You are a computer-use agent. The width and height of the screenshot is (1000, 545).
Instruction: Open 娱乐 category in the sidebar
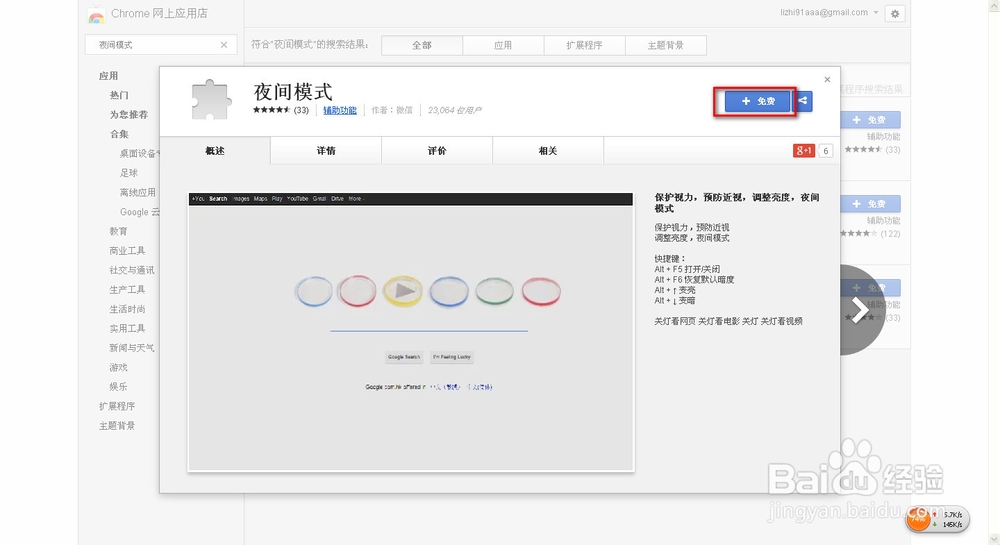click(x=118, y=387)
